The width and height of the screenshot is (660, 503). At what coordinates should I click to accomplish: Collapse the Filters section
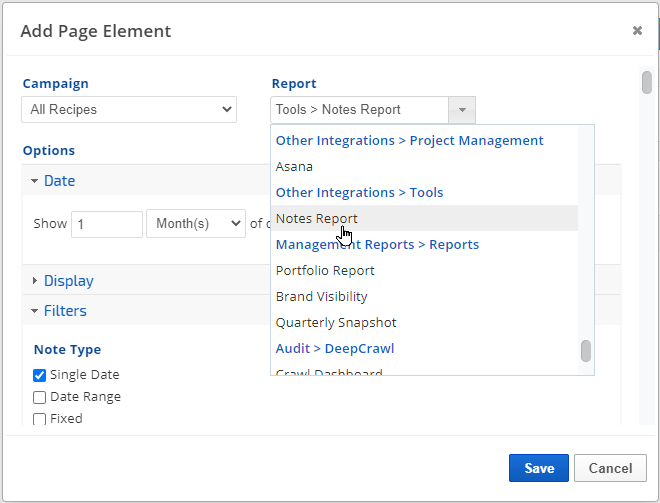58,311
